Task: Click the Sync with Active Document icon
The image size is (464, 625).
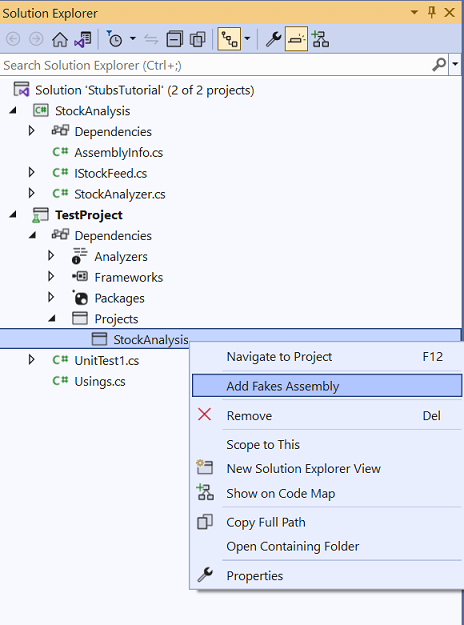Action: tap(151, 39)
